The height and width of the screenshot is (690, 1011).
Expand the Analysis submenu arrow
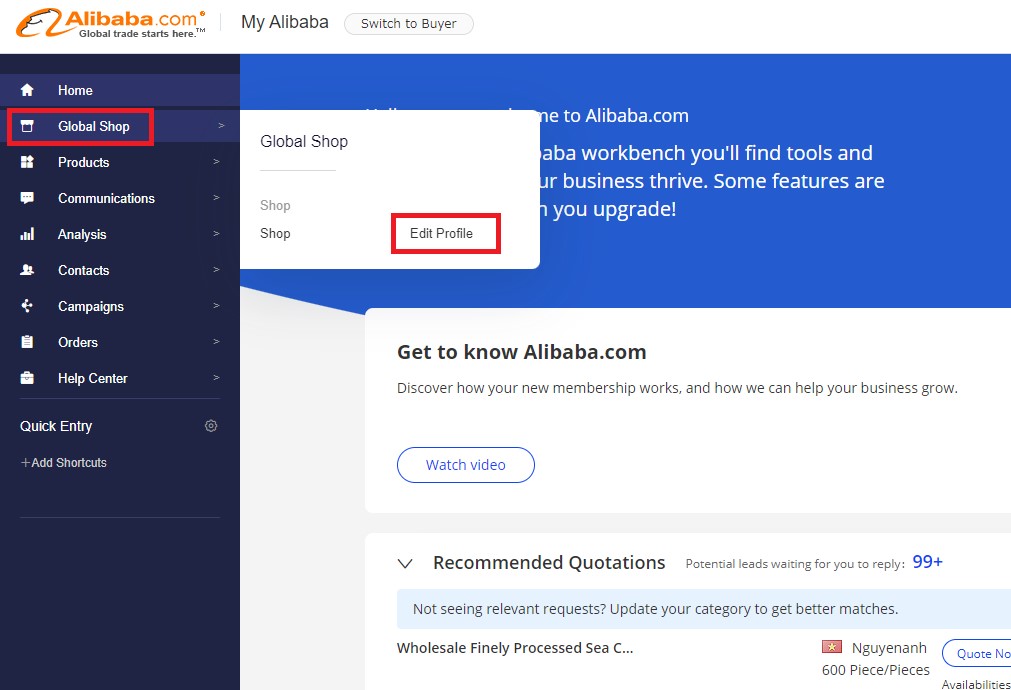(x=217, y=233)
